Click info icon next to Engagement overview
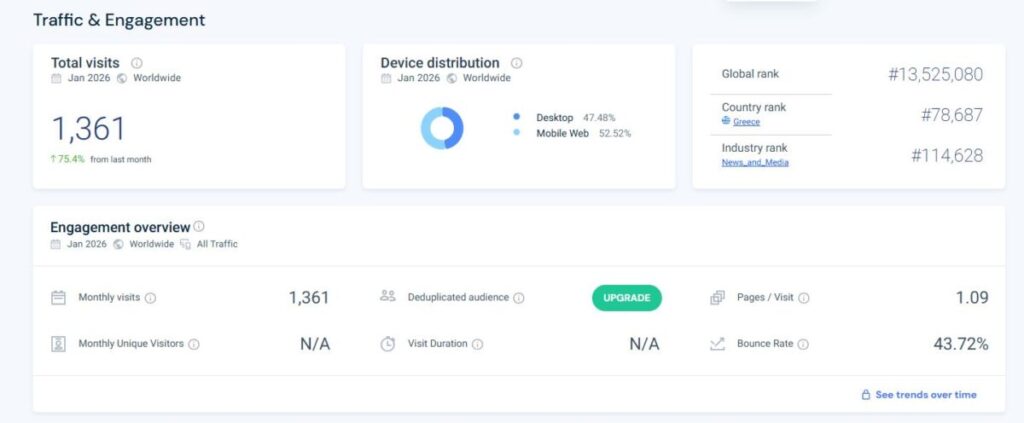1024x423 pixels. pyautogui.click(x=199, y=227)
